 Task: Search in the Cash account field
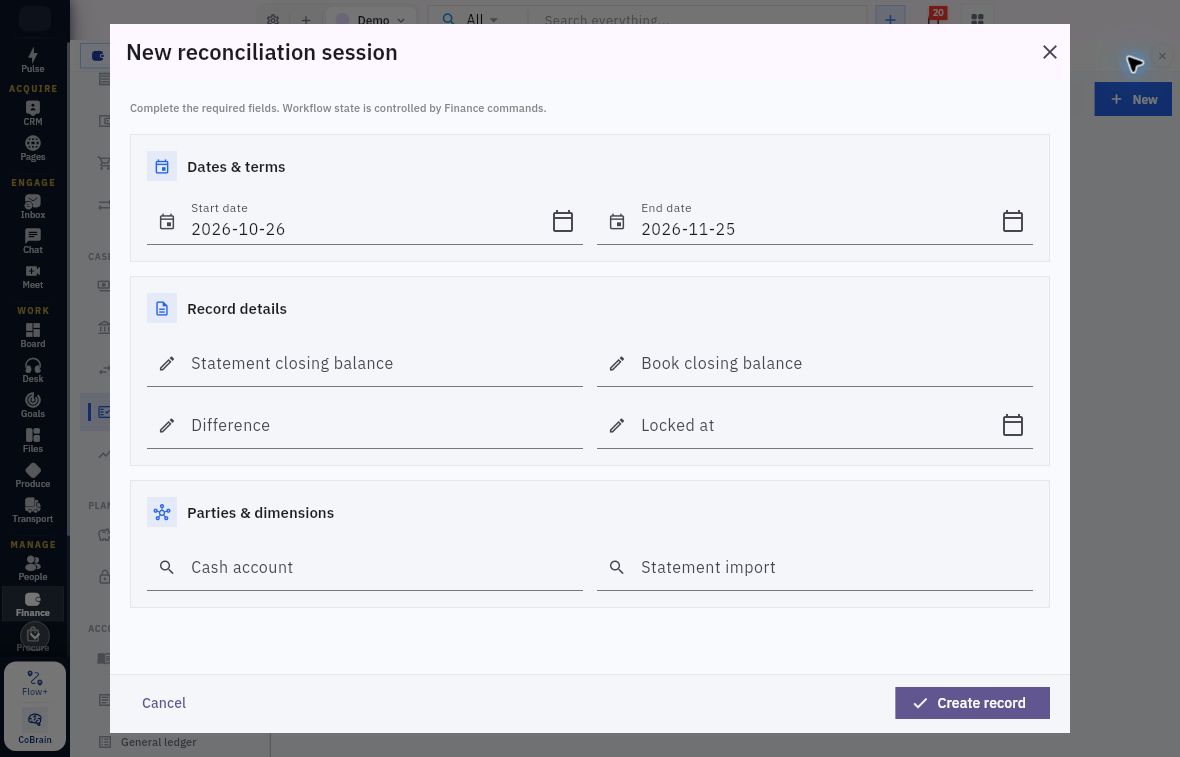pyautogui.click(x=364, y=567)
